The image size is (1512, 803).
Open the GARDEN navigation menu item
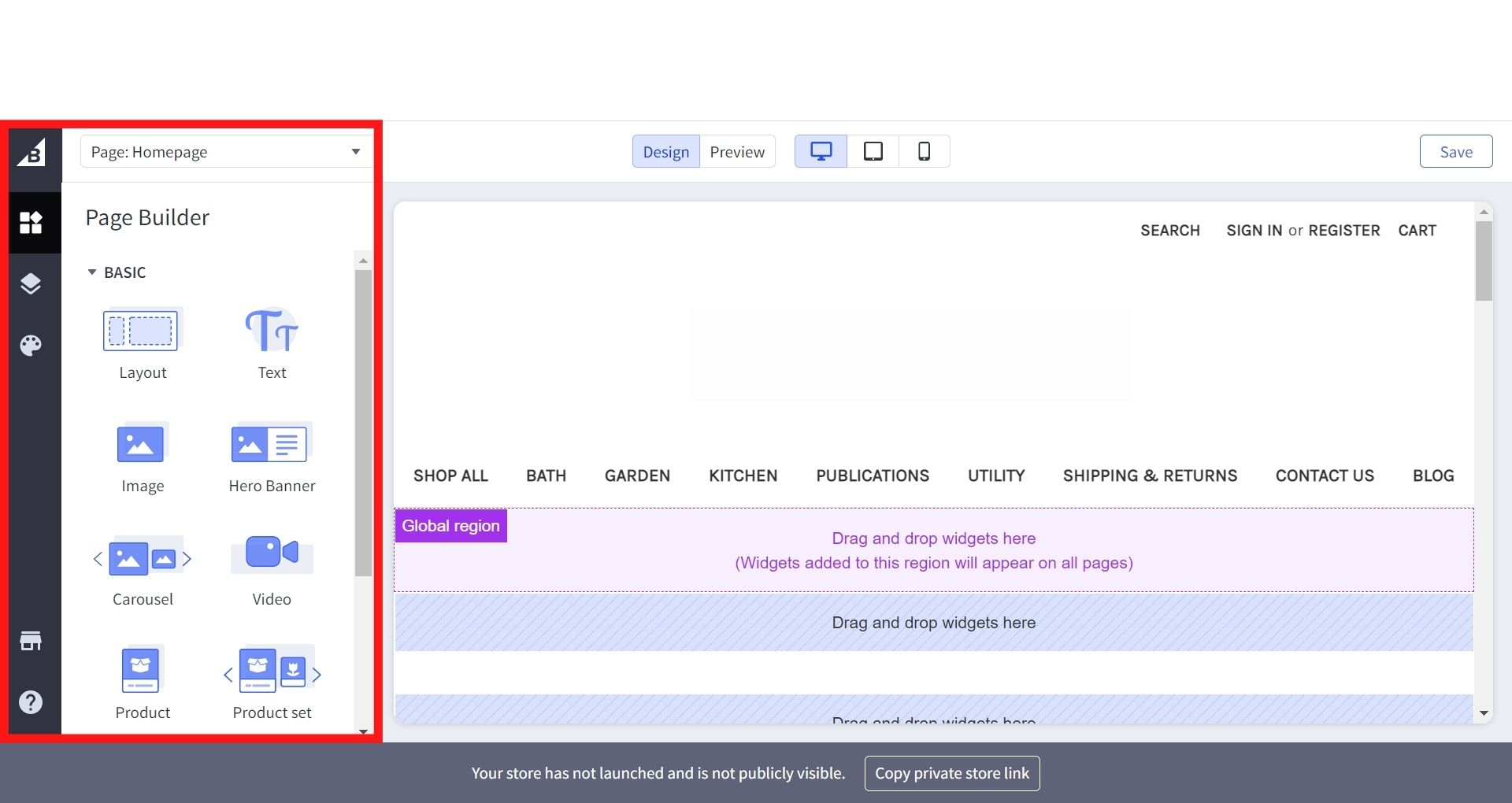pyautogui.click(x=637, y=476)
